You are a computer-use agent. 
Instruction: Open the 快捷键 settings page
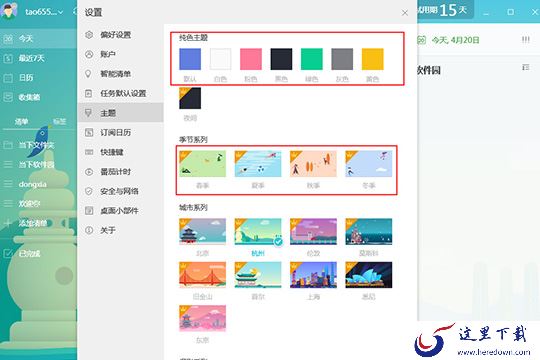point(120,152)
